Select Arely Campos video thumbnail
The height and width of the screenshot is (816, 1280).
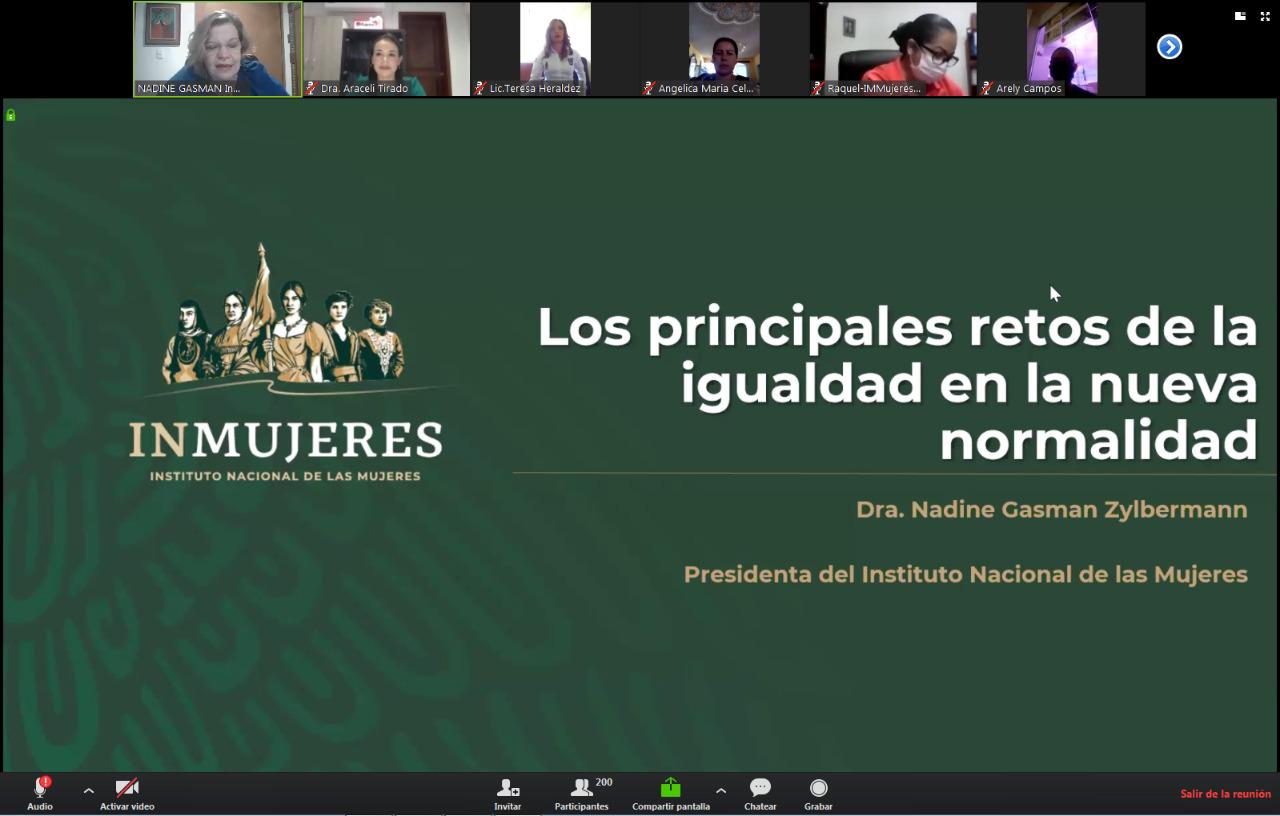pyautogui.click(x=1062, y=49)
